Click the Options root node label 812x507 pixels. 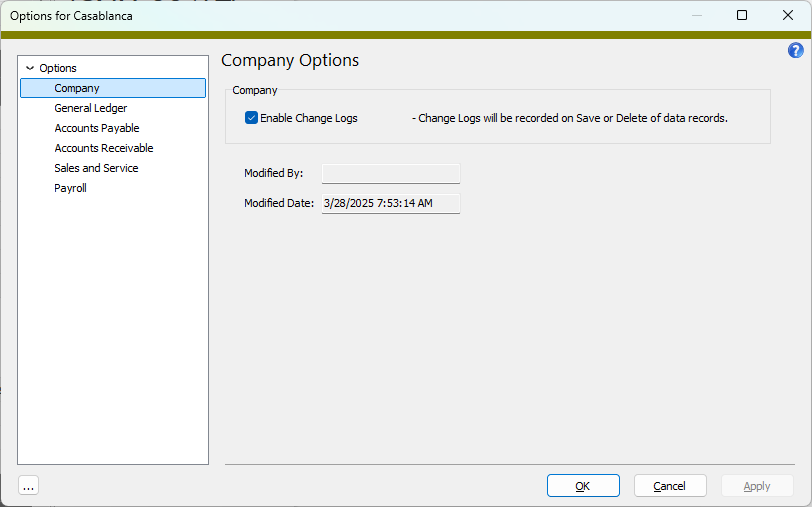tap(58, 68)
